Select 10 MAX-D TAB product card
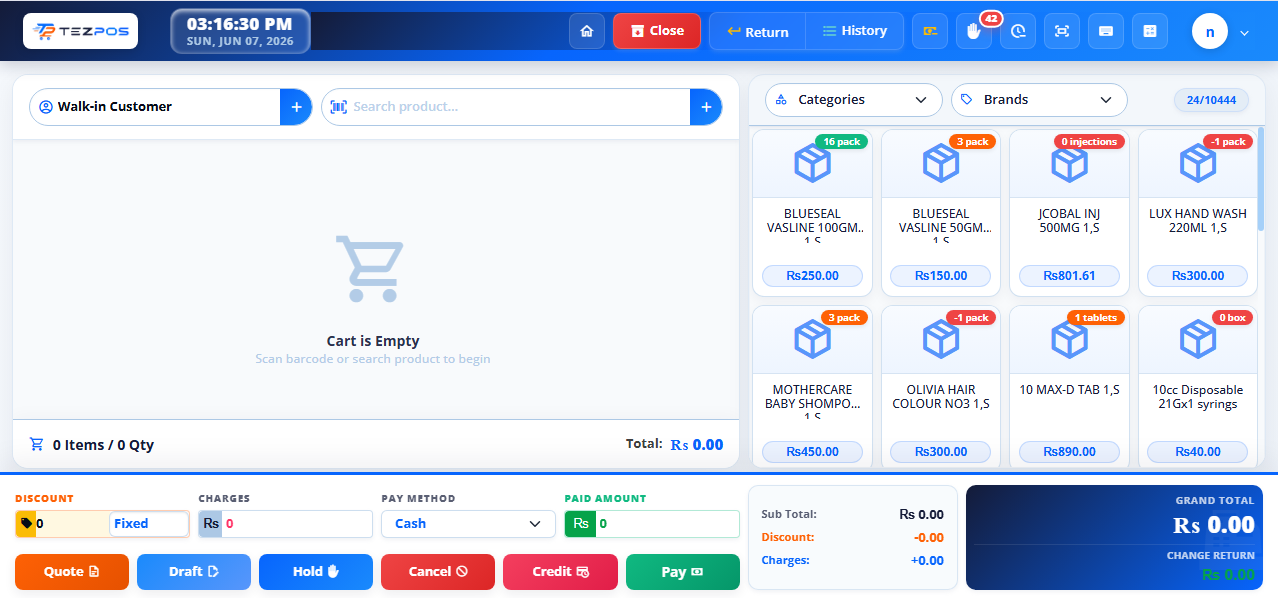This screenshot has height=598, width=1278. pos(1069,389)
